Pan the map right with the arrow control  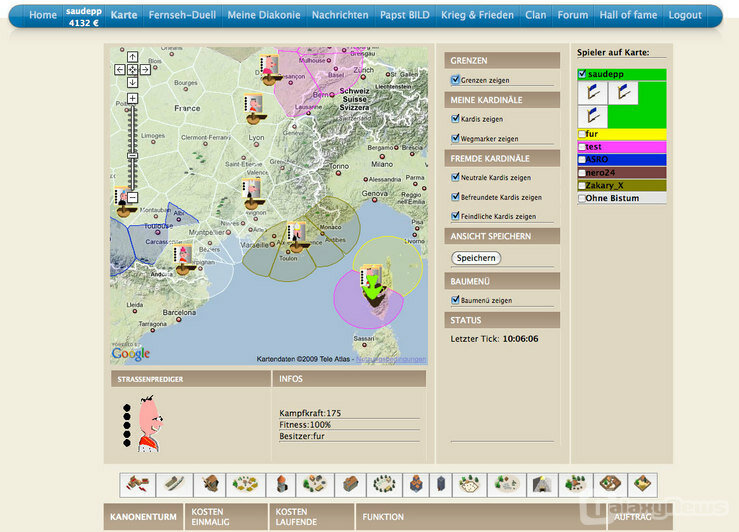pyautogui.click(x=145, y=69)
